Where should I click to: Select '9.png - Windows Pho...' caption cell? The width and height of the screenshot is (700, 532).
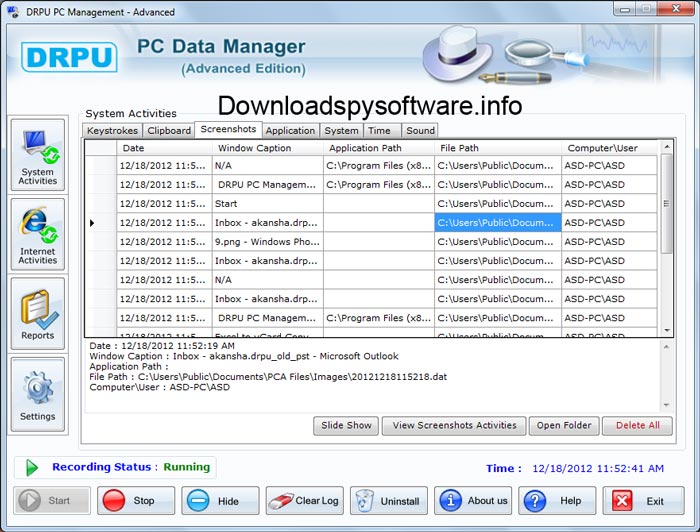267,241
